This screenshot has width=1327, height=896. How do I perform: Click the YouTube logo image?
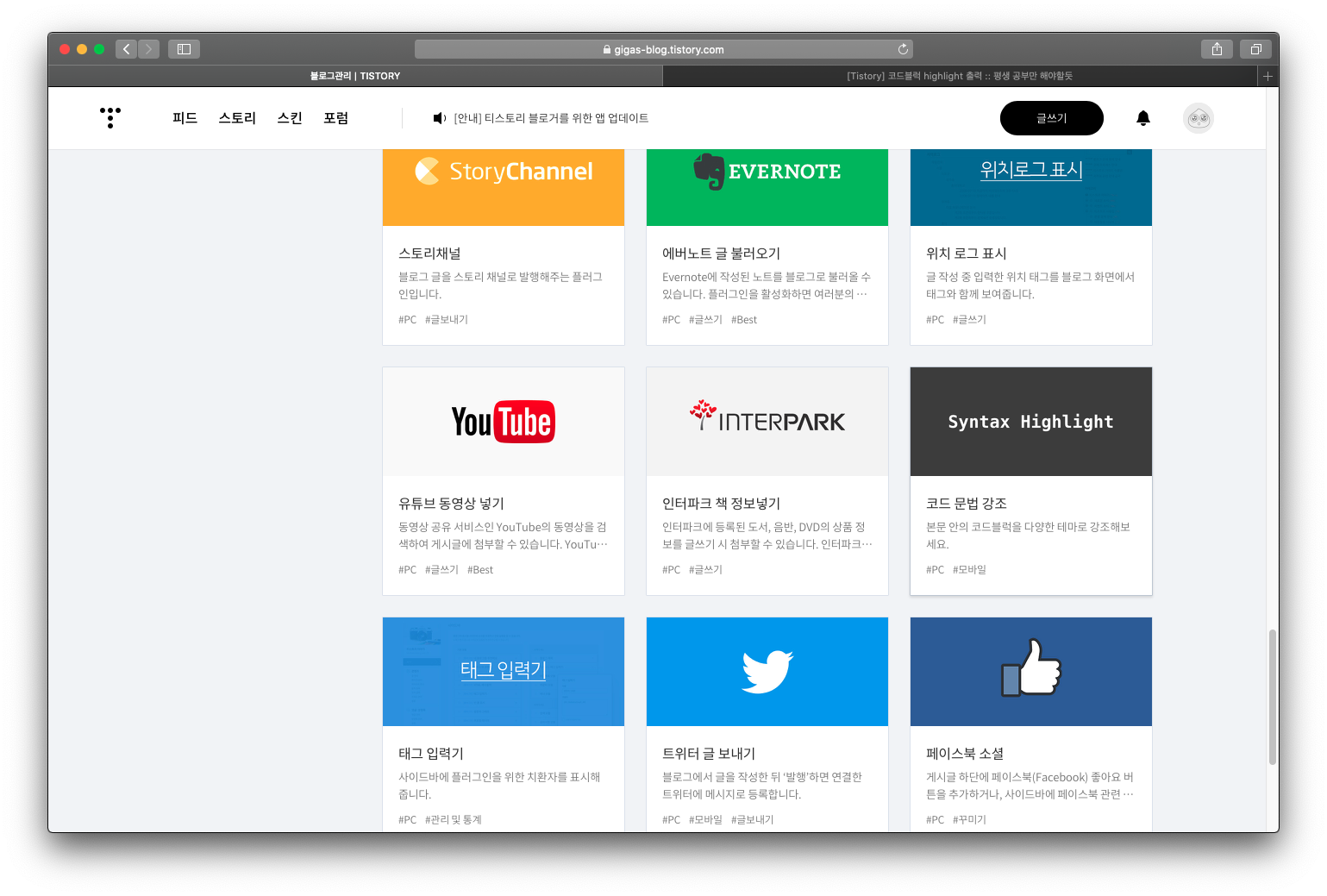[504, 422]
